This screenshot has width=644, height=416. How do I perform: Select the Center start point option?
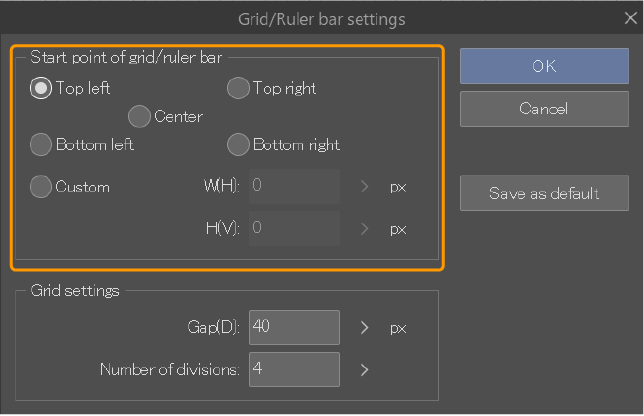139,116
